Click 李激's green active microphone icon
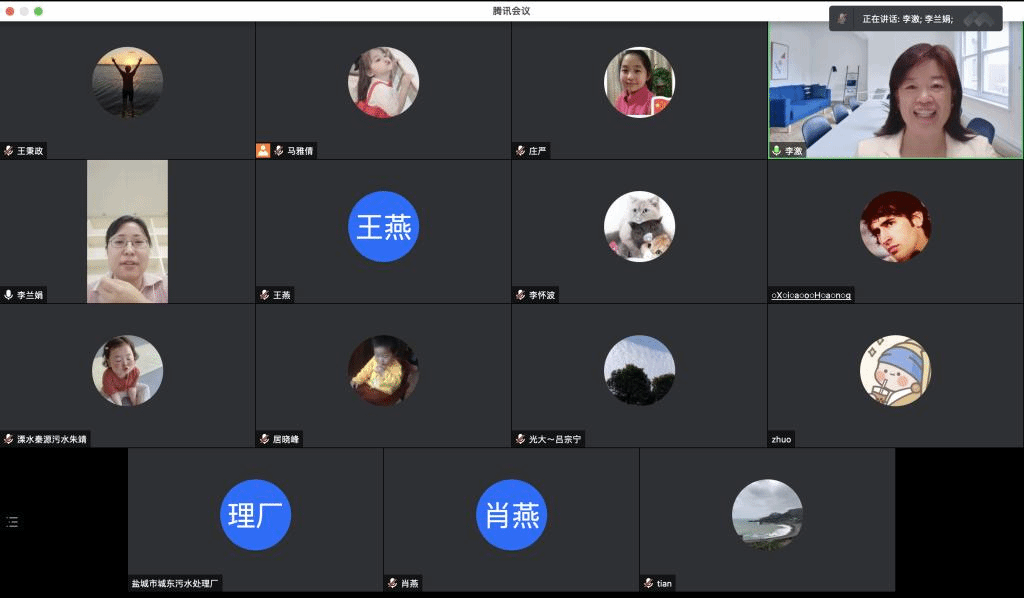Viewport: 1024px width, 598px height. [x=776, y=151]
